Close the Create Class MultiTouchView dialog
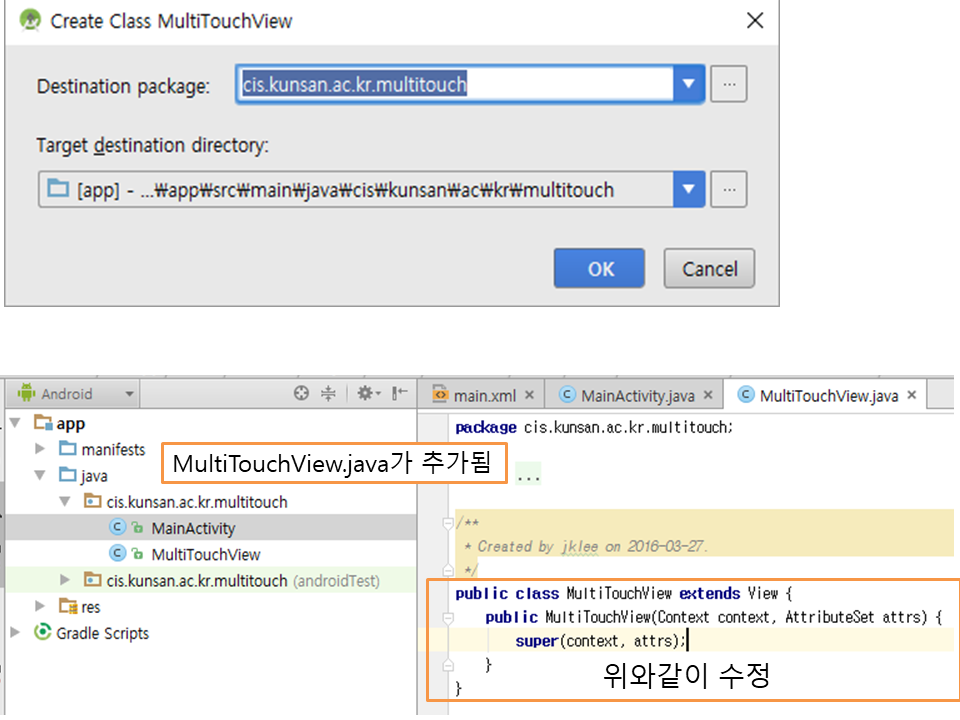This screenshot has width=960, height=720. pos(755,21)
